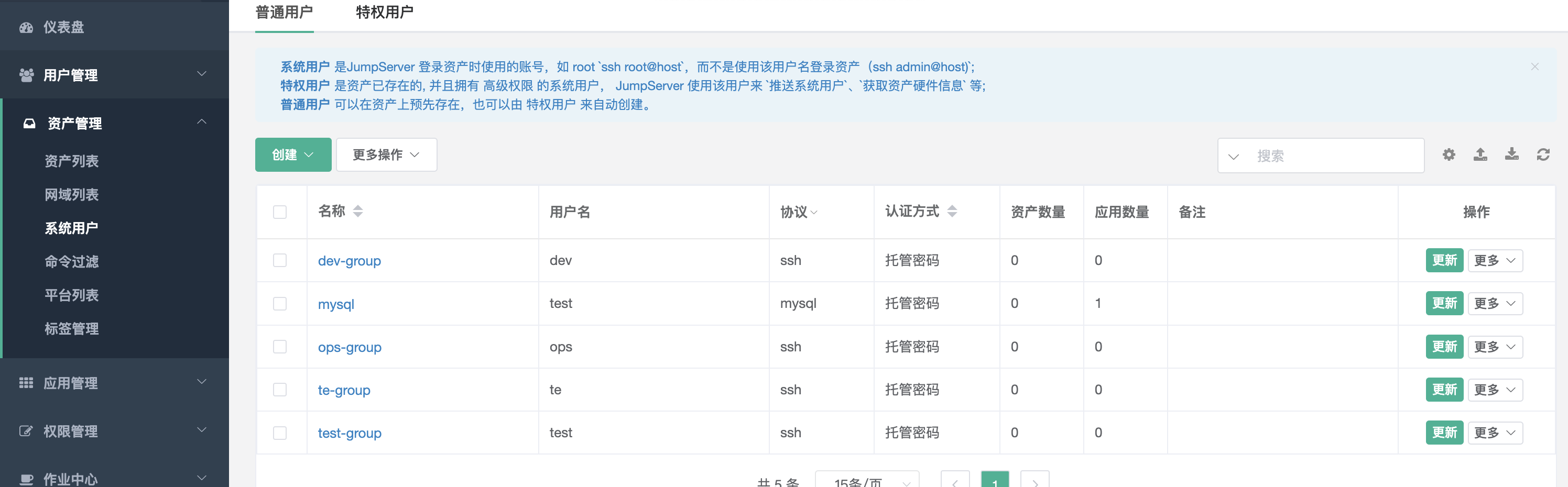Click the 应用管理 grid icon
The width and height of the screenshot is (1568, 487).
[26, 382]
